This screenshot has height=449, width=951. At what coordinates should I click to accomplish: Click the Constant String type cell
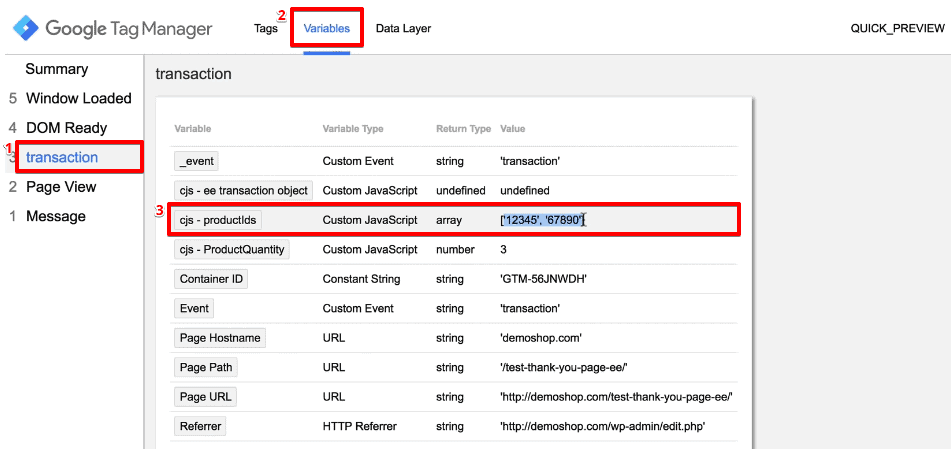(361, 279)
